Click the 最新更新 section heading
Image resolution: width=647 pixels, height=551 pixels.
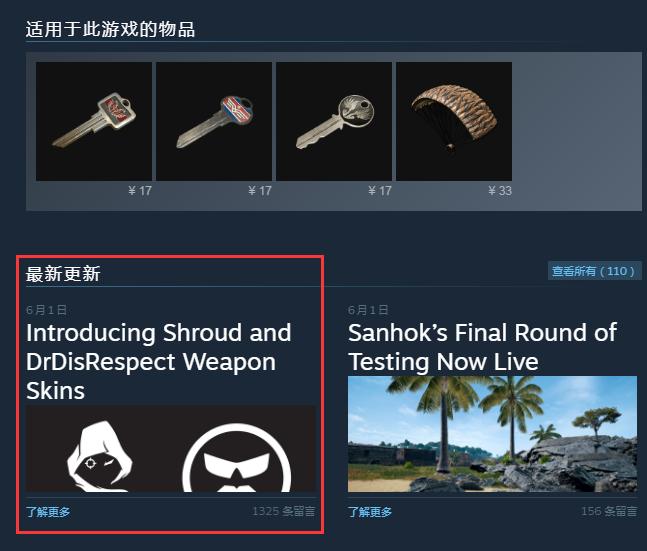63,274
